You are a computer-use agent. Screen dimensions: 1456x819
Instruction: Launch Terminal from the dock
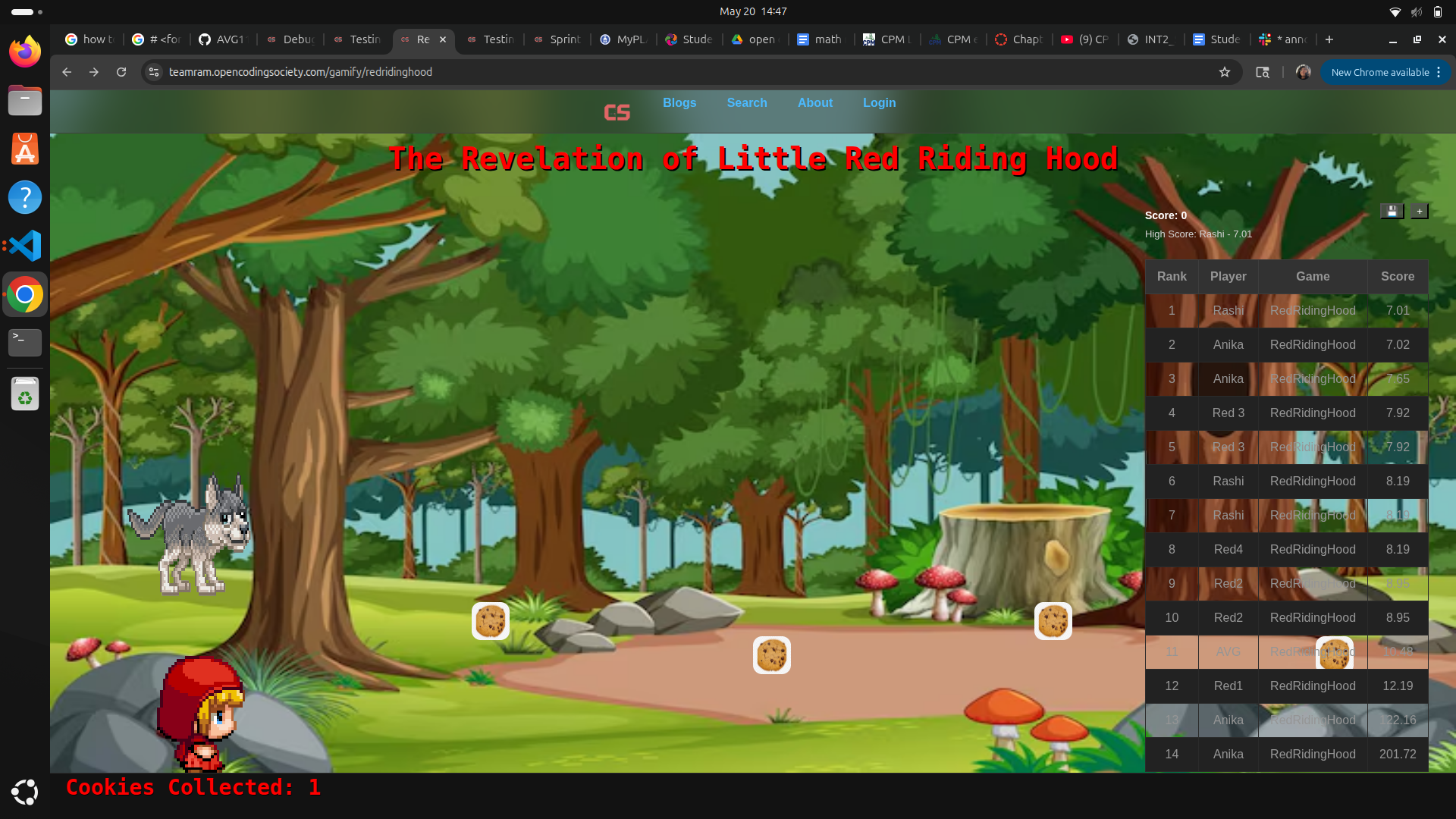click(25, 342)
